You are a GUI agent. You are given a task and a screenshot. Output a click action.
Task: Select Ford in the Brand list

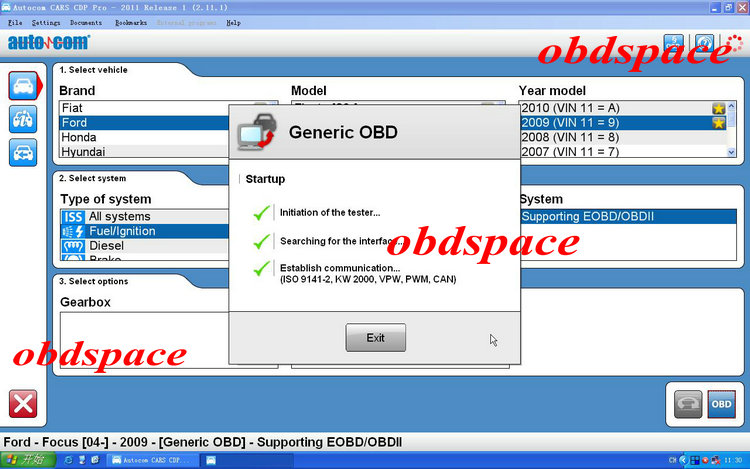(x=144, y=123)
